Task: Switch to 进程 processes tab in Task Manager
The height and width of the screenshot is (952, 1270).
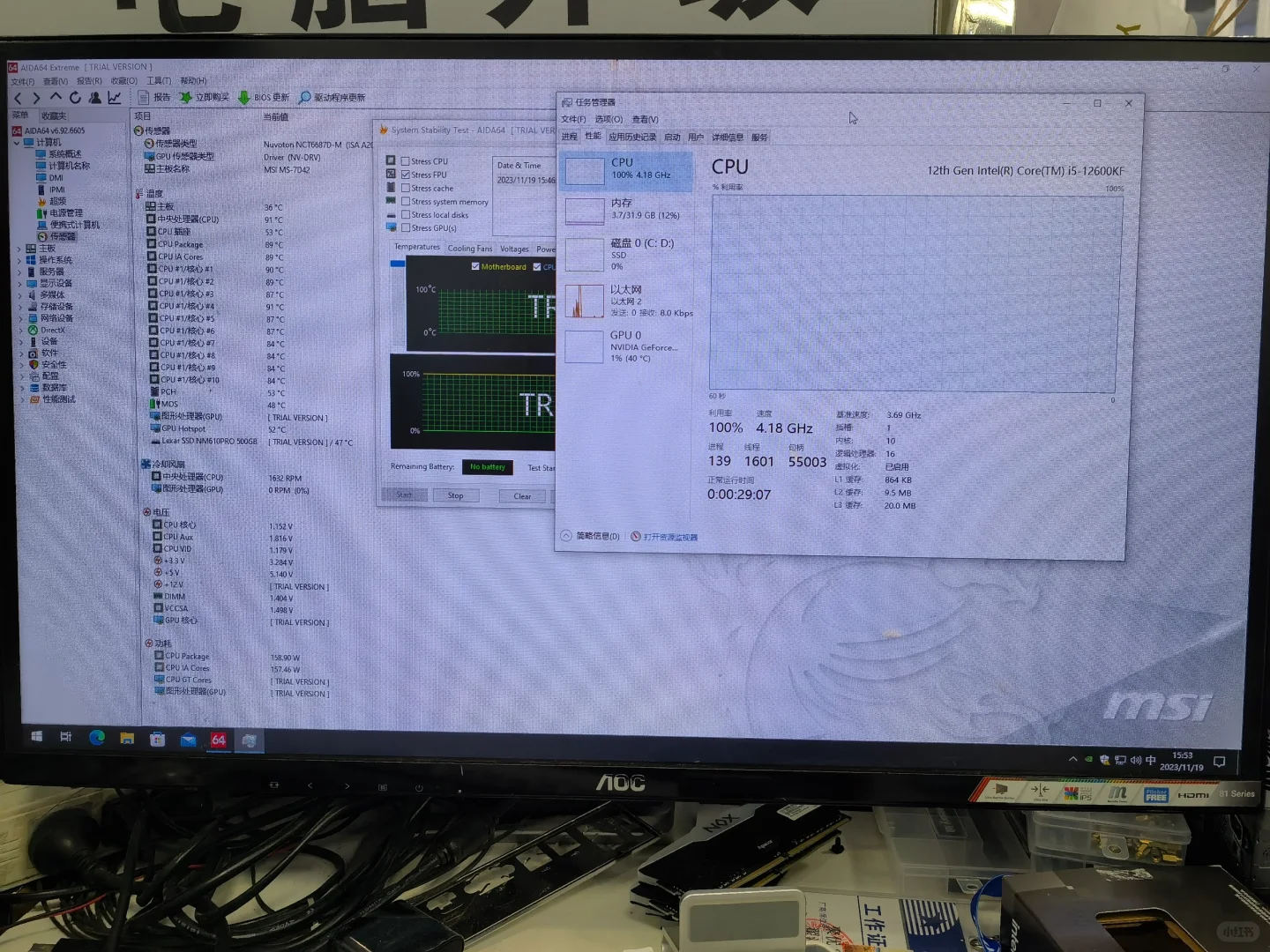Action: [570, 137]
